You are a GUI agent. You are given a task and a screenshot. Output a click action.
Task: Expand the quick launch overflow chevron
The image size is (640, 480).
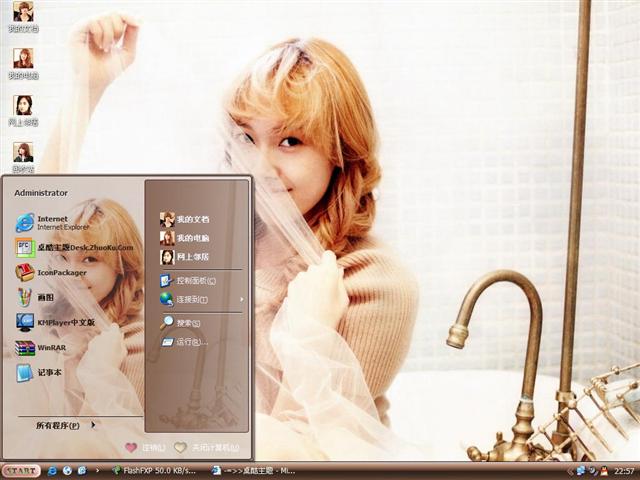(x=97, y=471)
